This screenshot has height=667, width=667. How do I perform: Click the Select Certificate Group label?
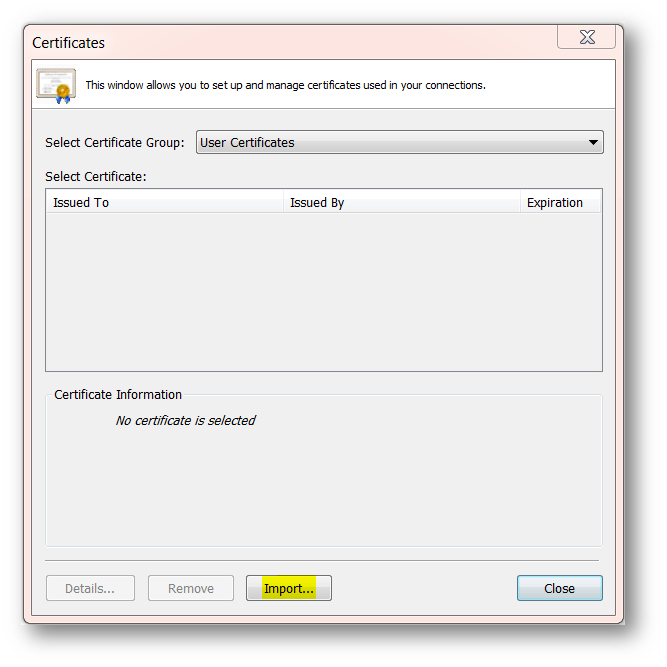(x=114, y=143)
